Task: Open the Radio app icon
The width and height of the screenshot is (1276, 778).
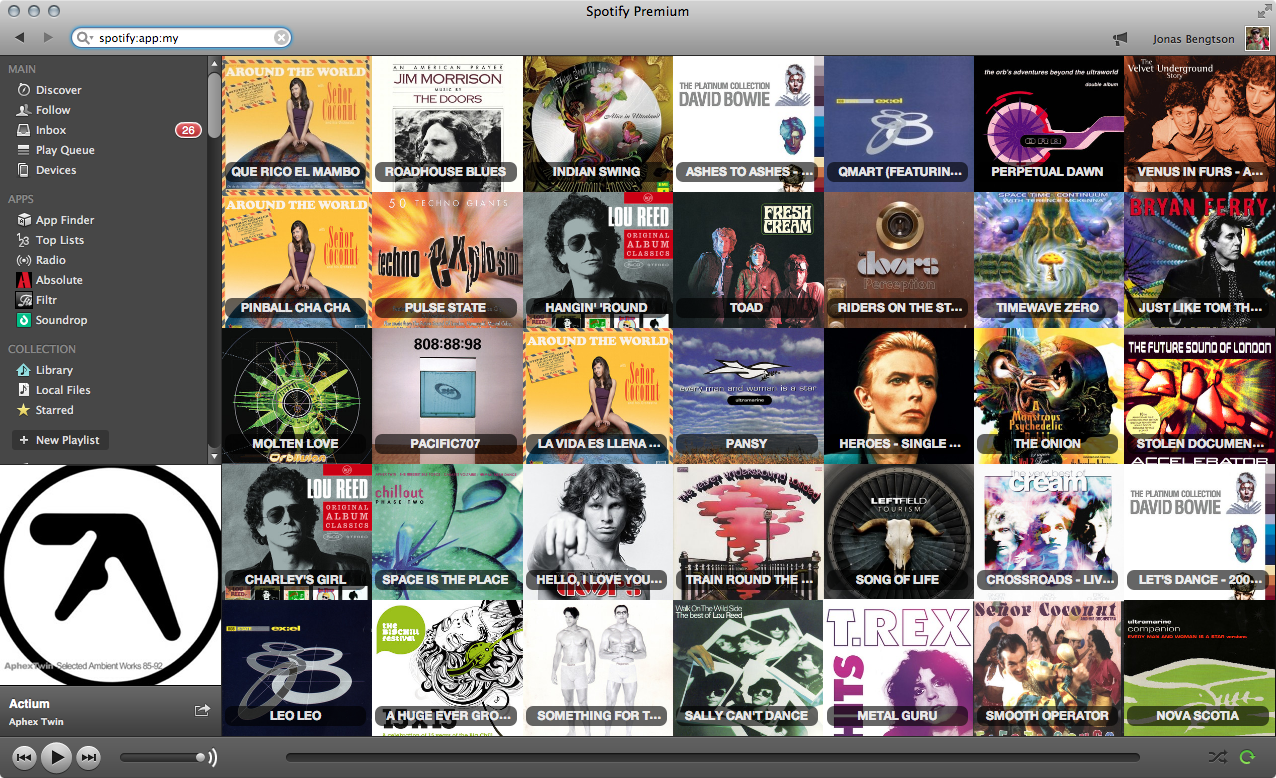Action: click(x=24, y=260)
